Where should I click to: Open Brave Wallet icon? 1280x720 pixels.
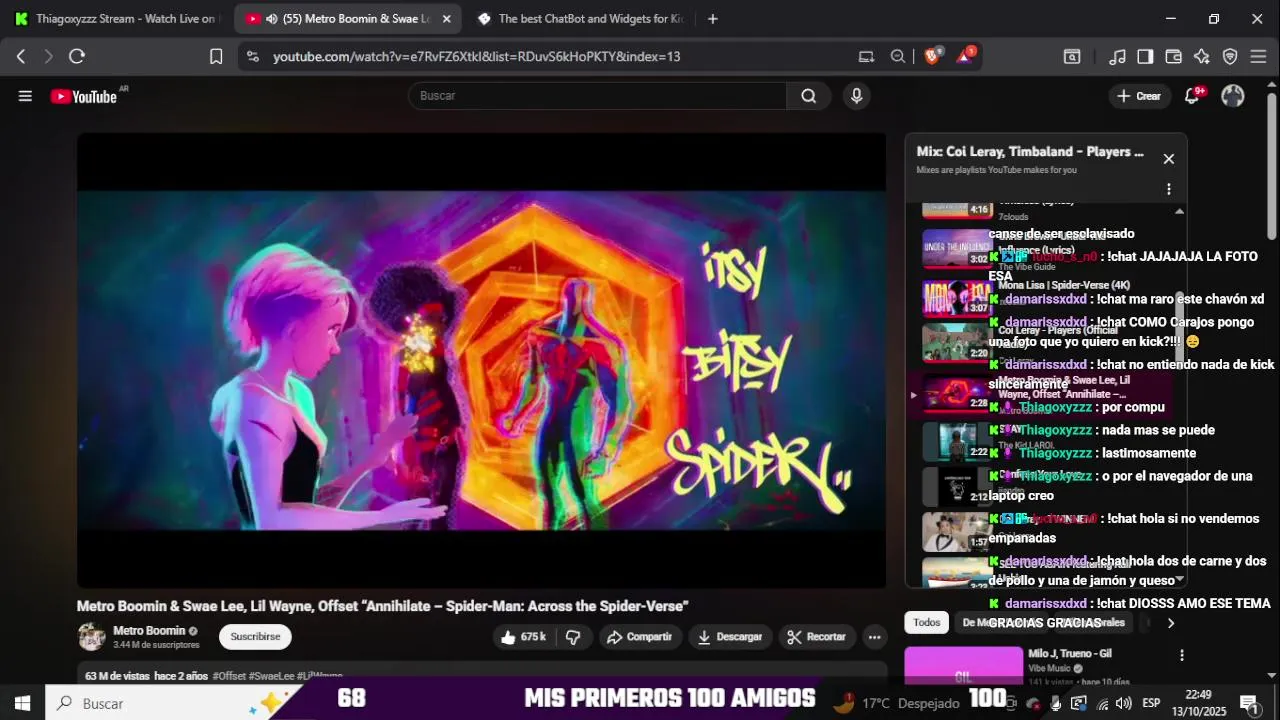tap(1174, 57)
